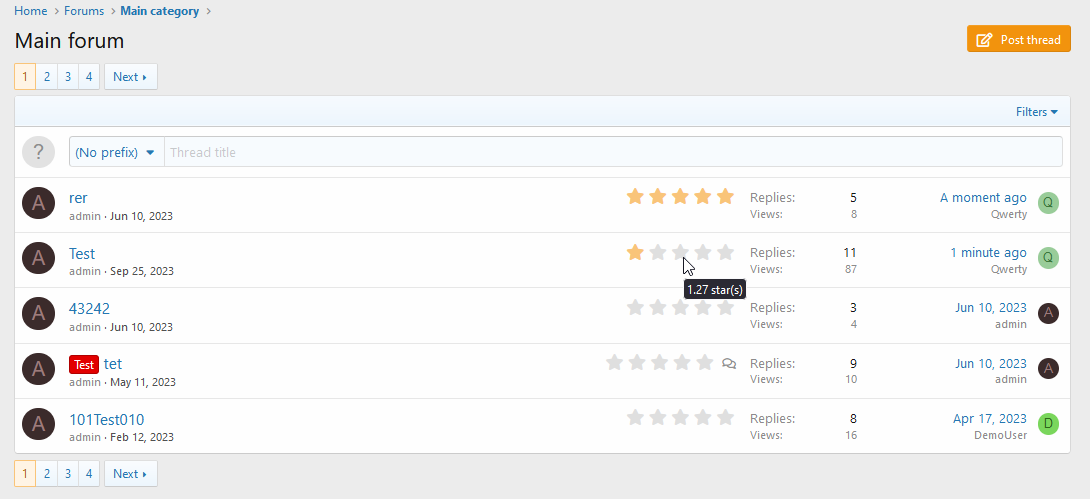This screenshot has width=1090, height=499.
Task: Open '1 minute ago' latest post link
Action: point(989,253)
